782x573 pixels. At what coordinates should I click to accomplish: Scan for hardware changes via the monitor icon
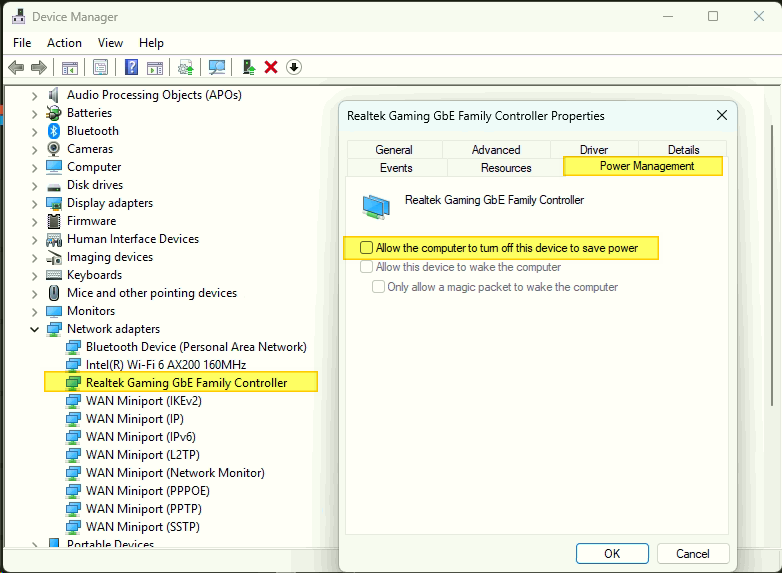pos(216,67)
